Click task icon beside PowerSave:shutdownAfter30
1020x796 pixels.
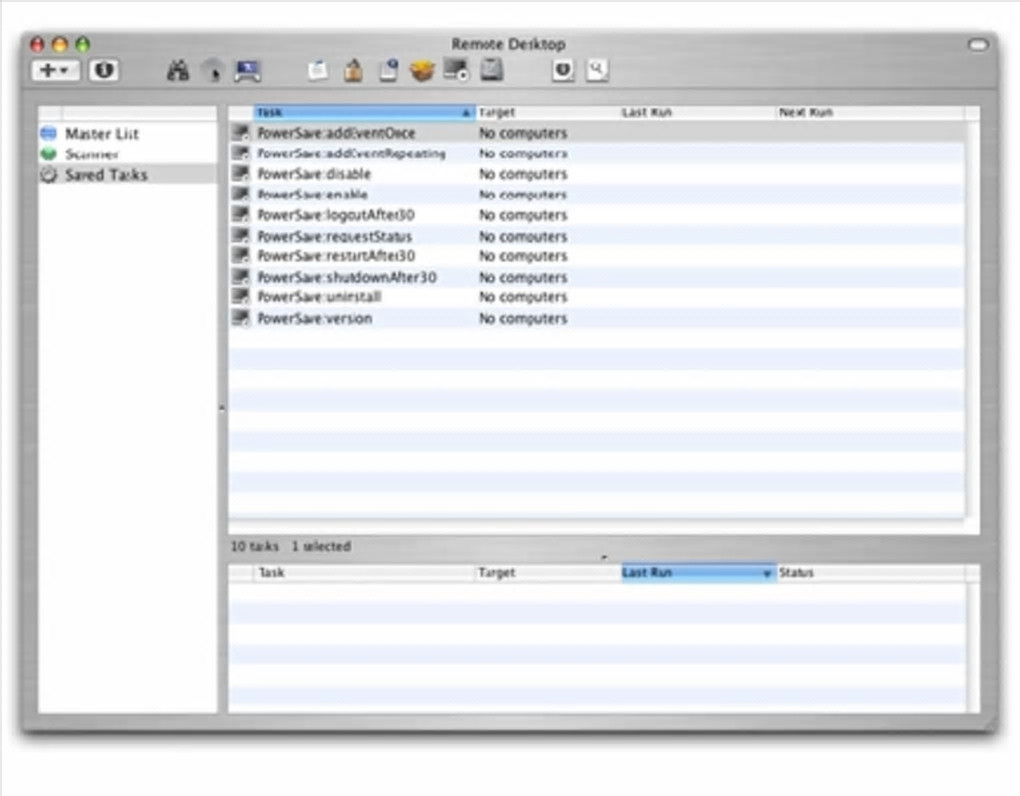[241, 276]
